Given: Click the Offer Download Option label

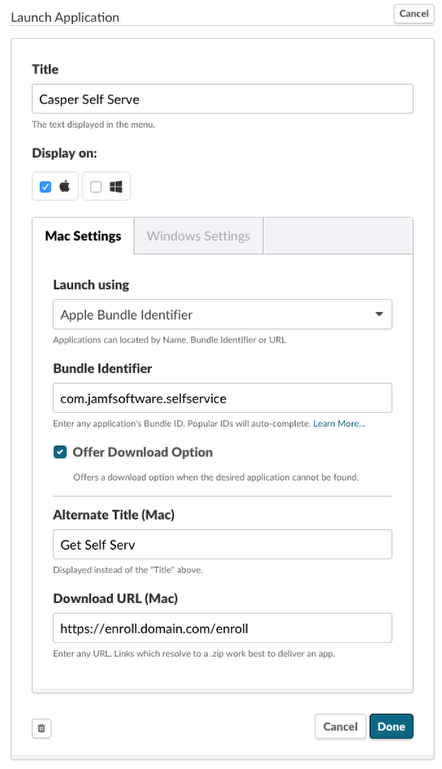Looking at the screenshot, I should tap(143, 452).
